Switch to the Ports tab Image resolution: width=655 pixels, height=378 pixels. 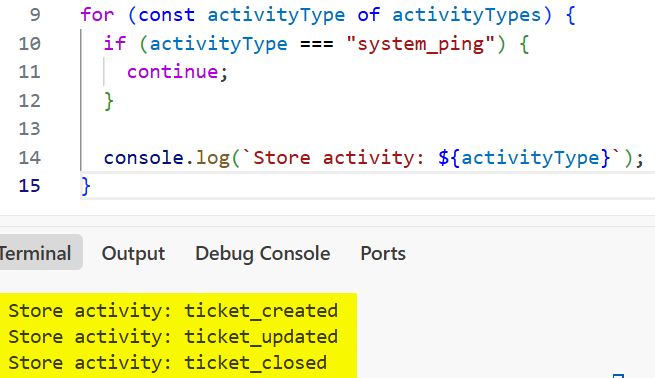click(x=383, y=253)
